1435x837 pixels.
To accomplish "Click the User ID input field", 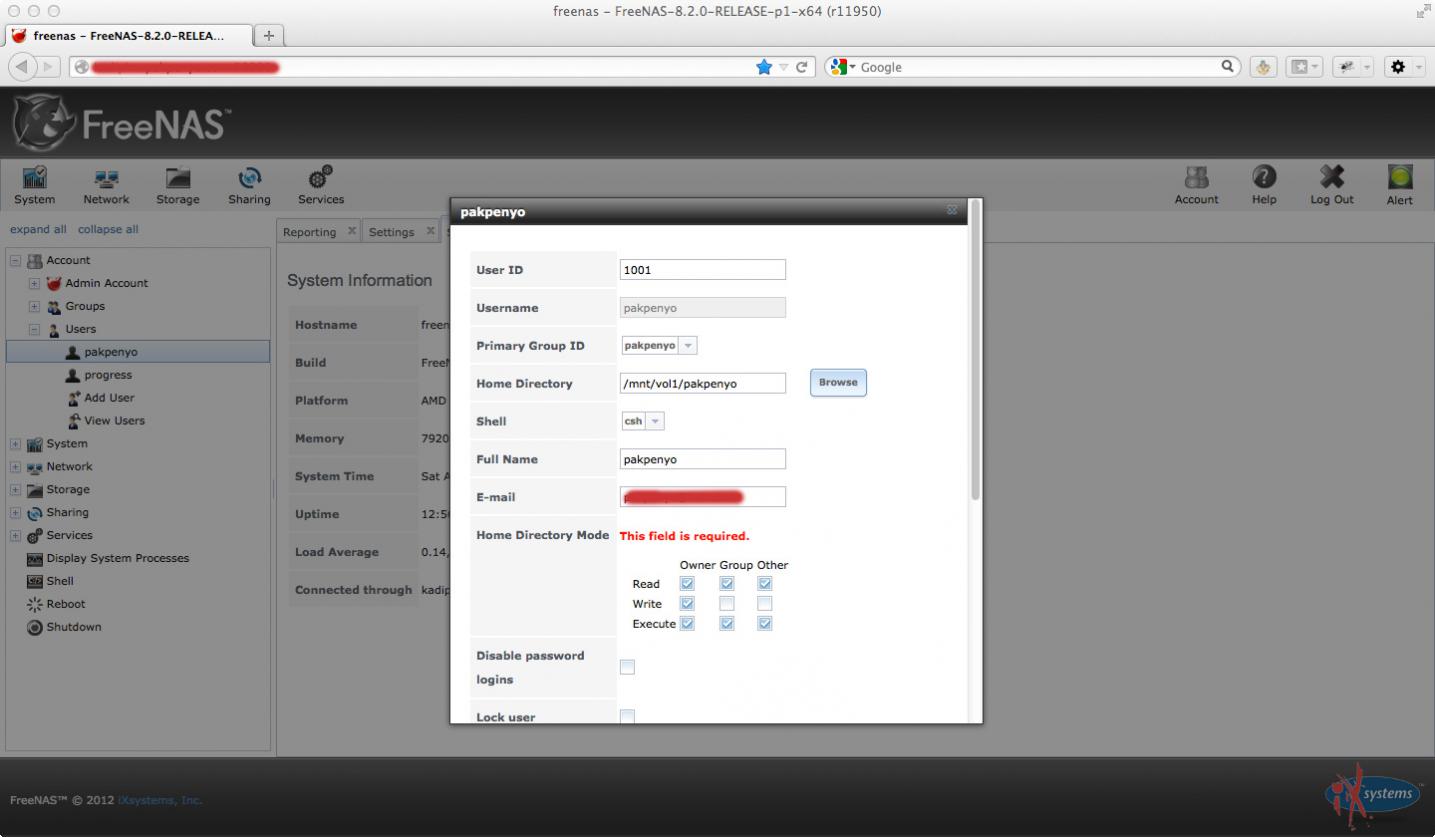I will (x=703, y=270).
